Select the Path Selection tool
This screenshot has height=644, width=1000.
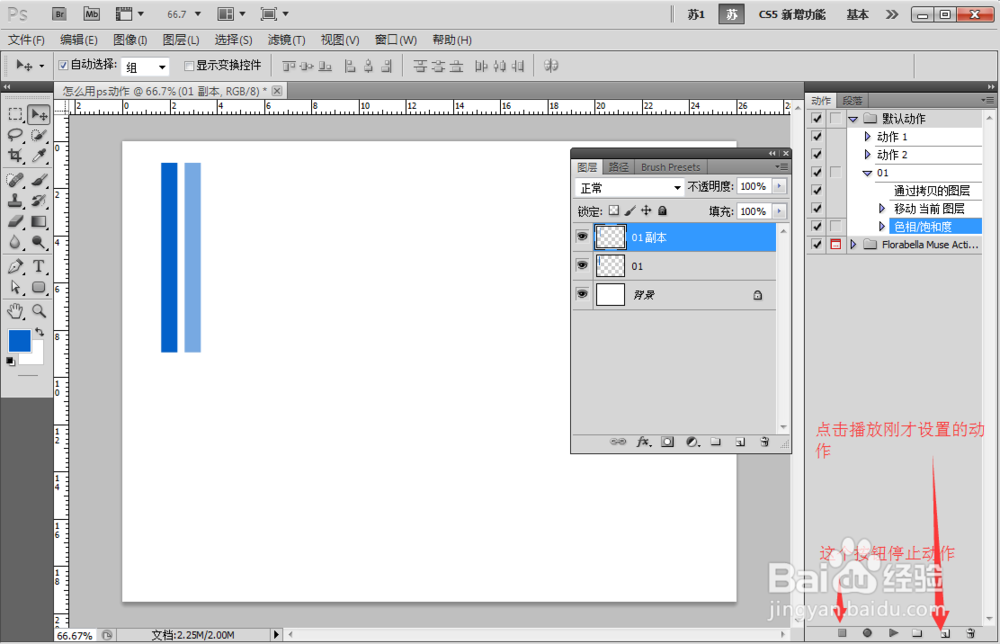coord(15,287)
